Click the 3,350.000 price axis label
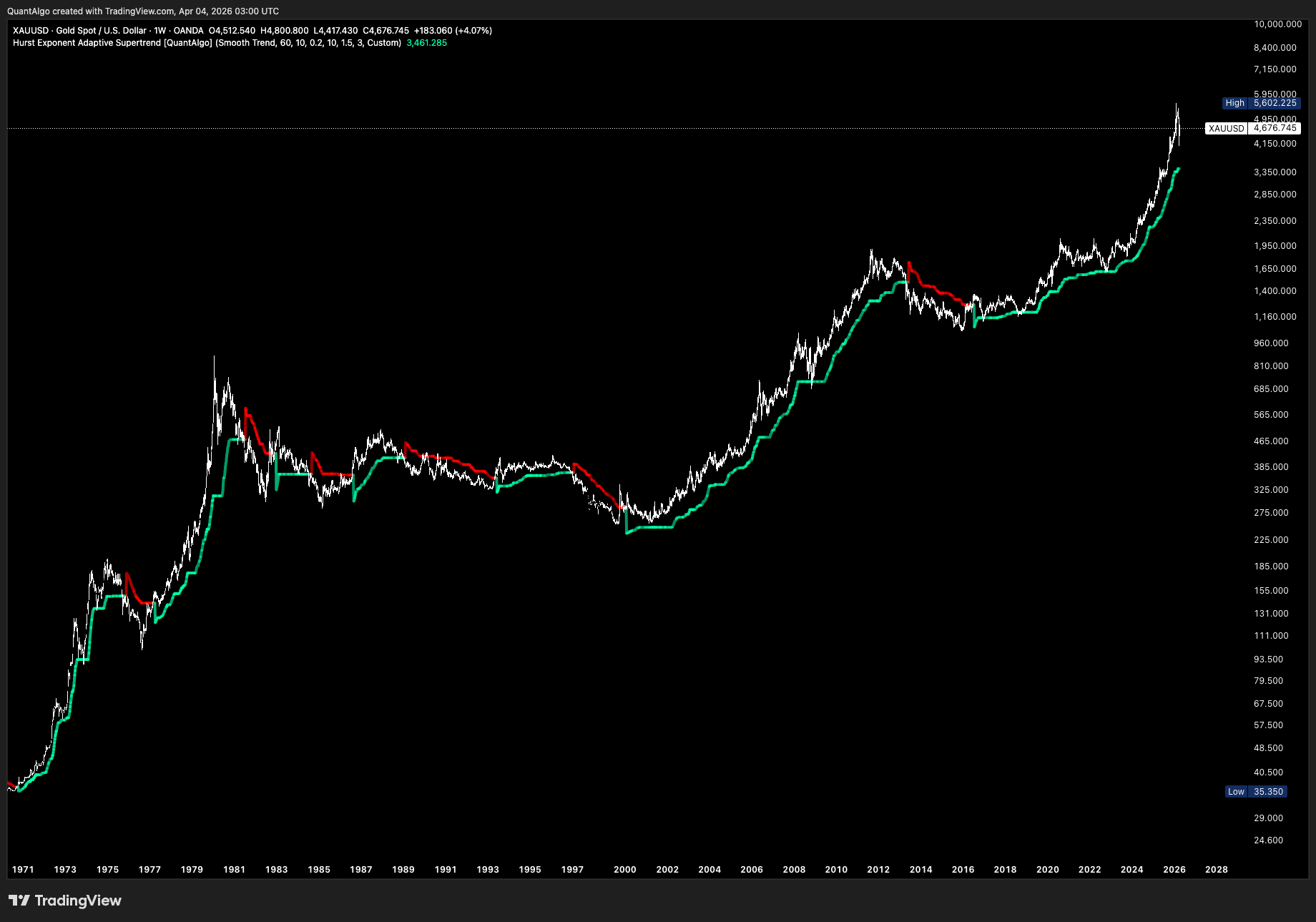This screenshot has width=1316, height=922. click(1275, 172)
